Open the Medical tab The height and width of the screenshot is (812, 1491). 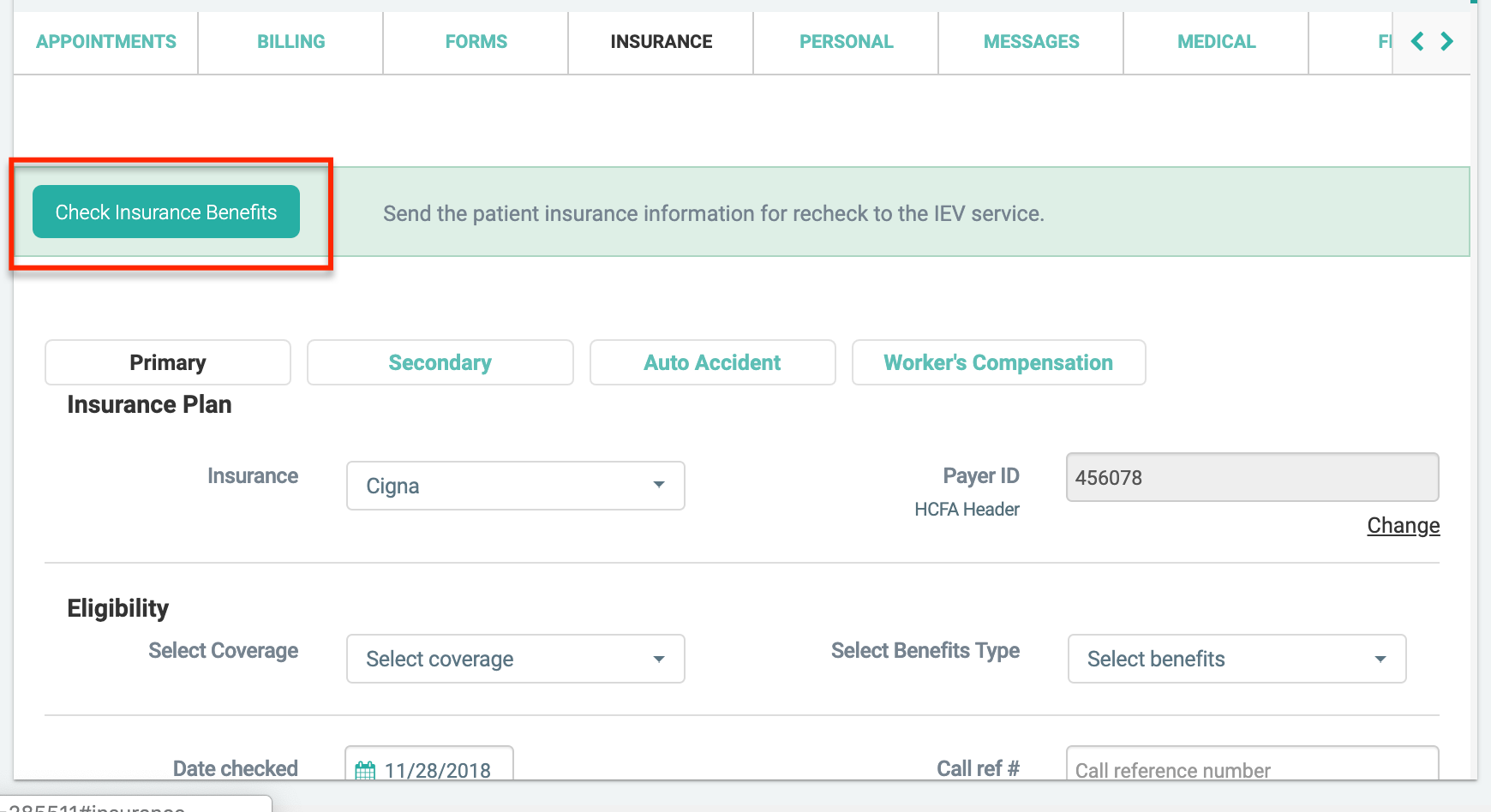pos(1216,42)
